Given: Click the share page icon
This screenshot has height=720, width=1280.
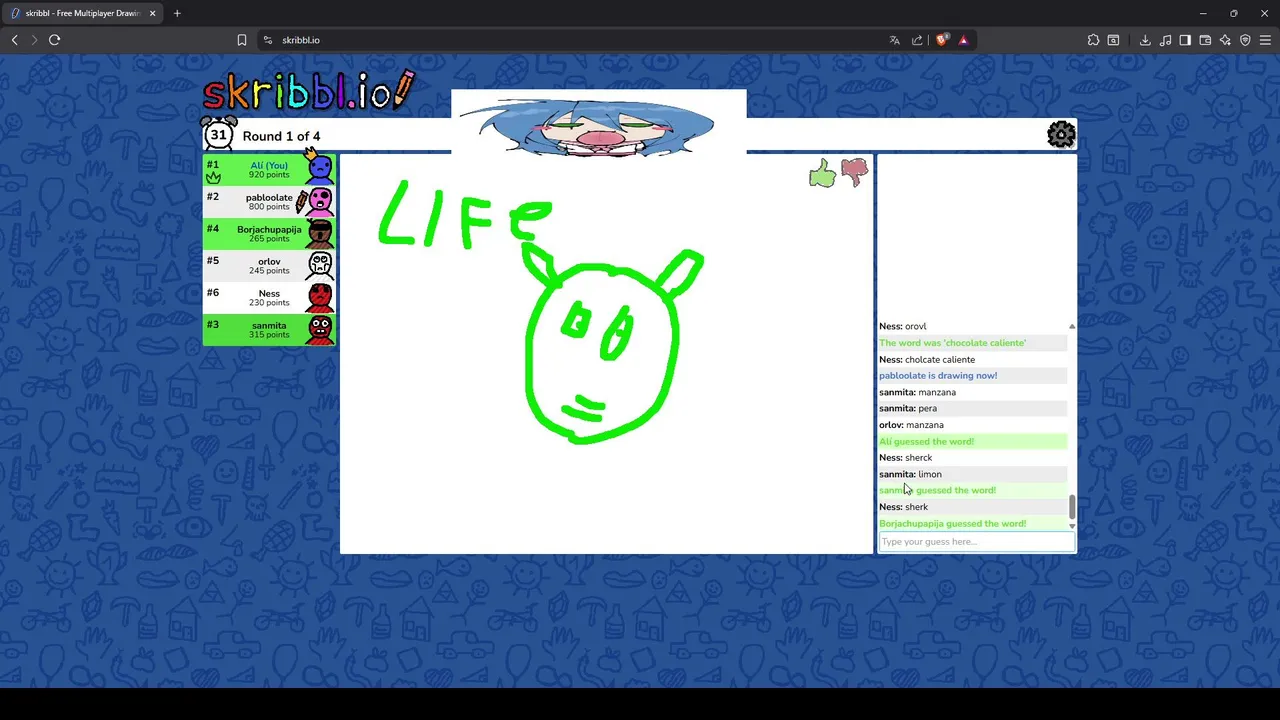Looking at the screenshot, I should [x=917, y=40].
